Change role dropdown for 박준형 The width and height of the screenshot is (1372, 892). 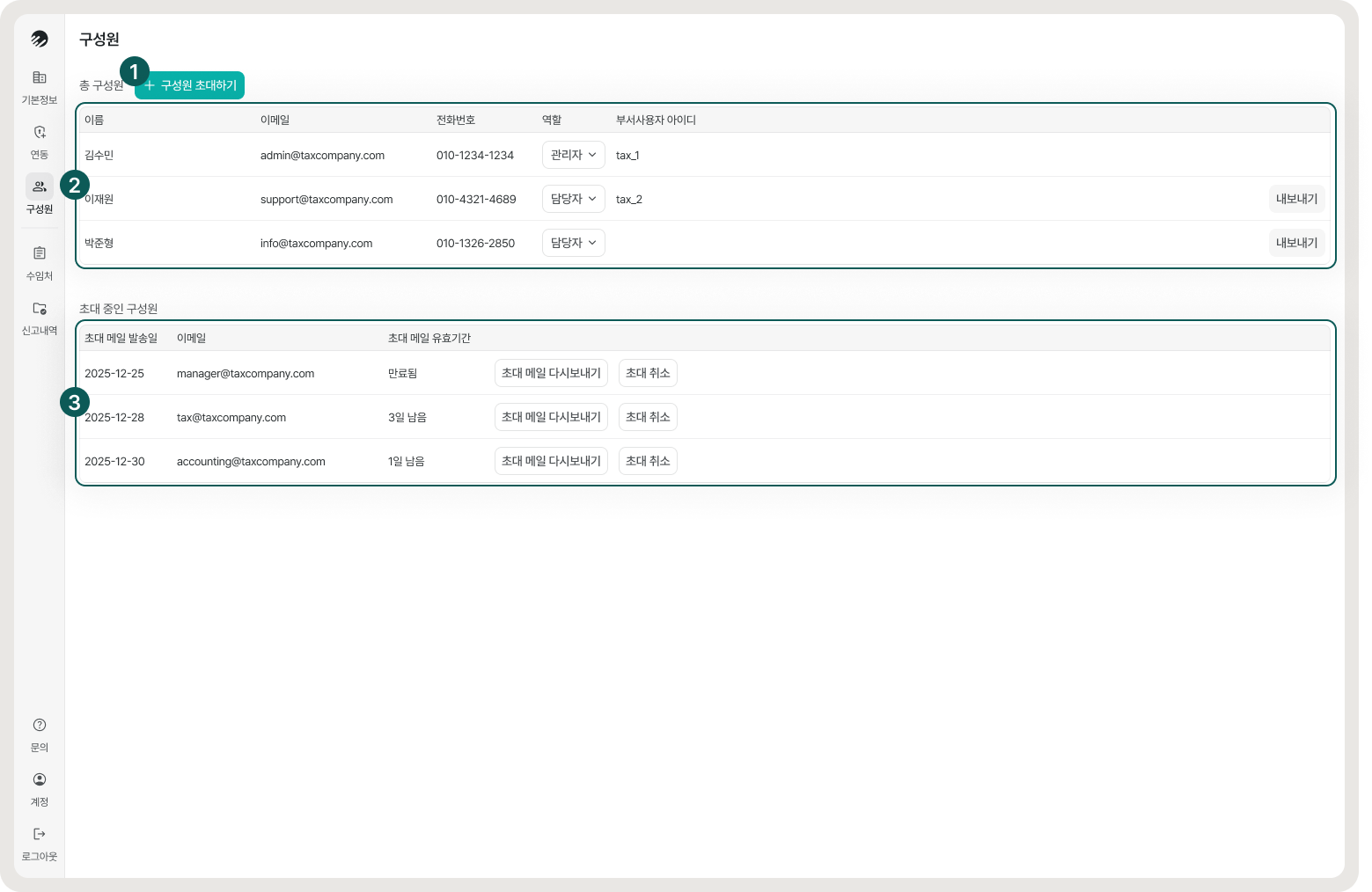(573, 243)
